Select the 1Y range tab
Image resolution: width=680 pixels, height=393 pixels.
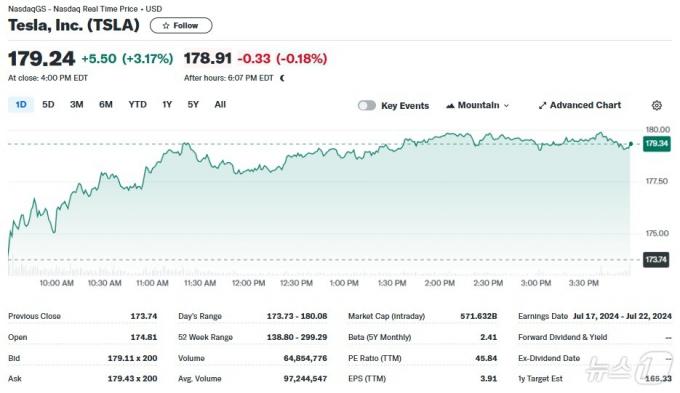pyautogui.click(x=167, y=105)
